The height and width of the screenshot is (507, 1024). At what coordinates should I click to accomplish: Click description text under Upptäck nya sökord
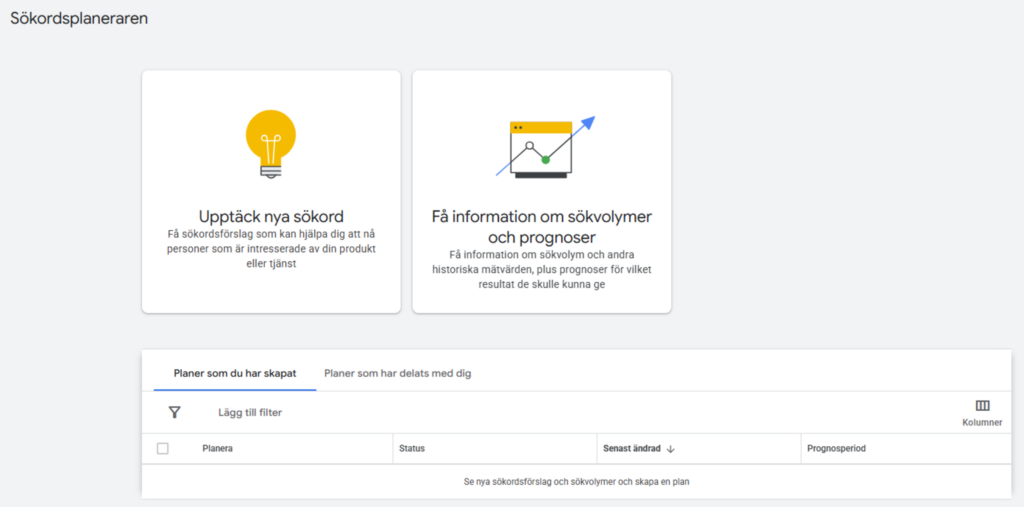pos(271,248)
